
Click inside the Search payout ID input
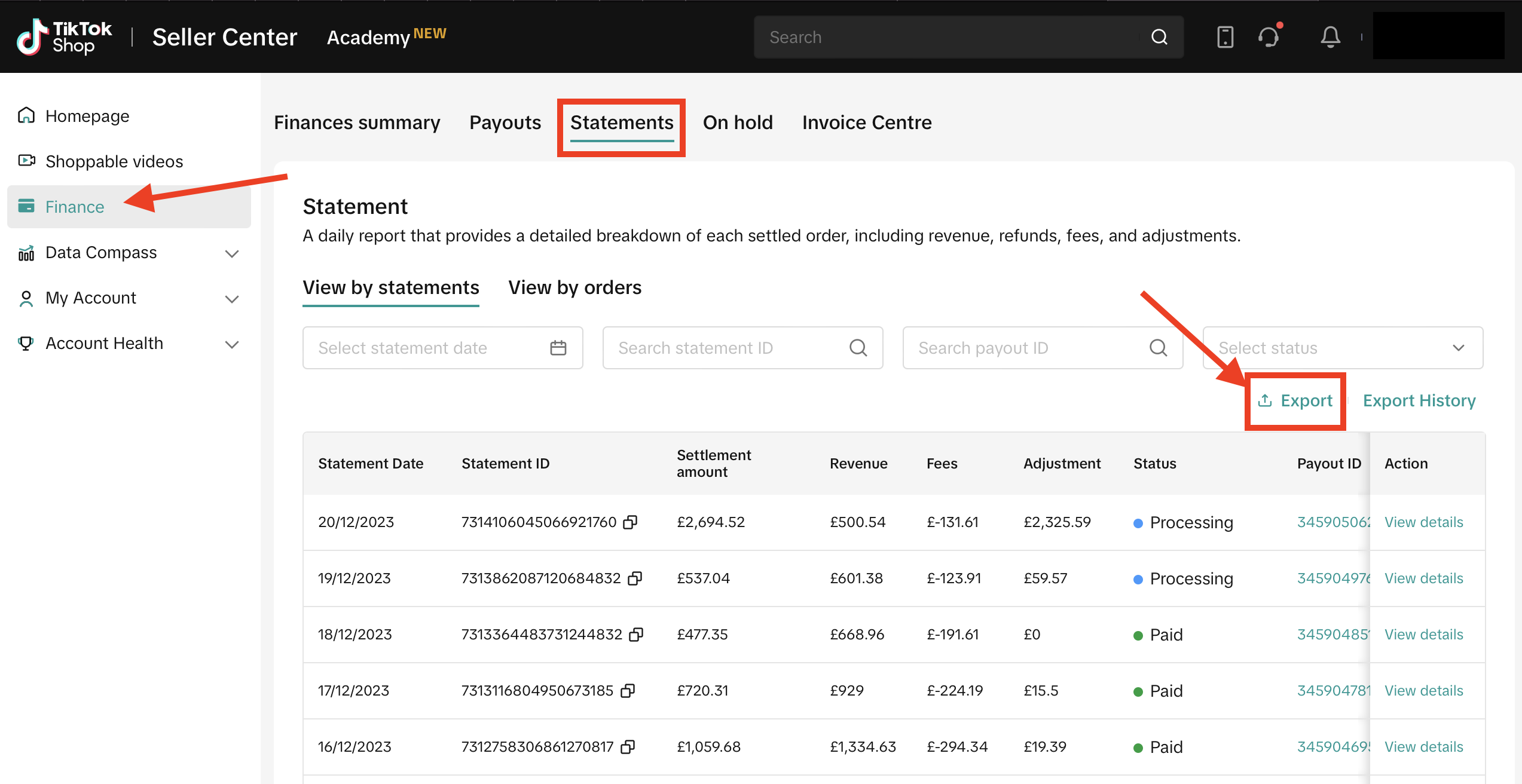pos(1016,347)
